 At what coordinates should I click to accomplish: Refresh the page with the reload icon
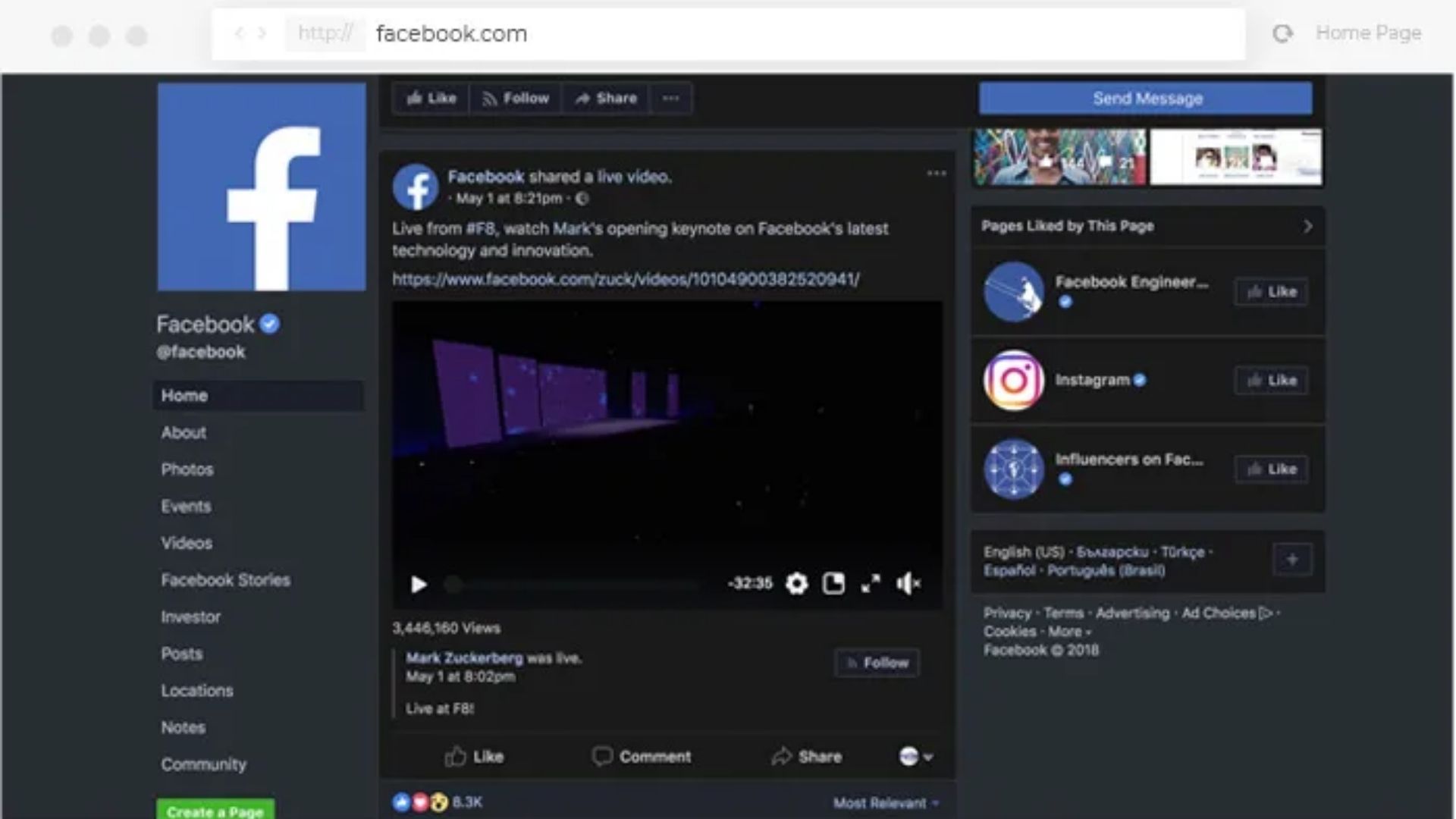click(1283, 33)
